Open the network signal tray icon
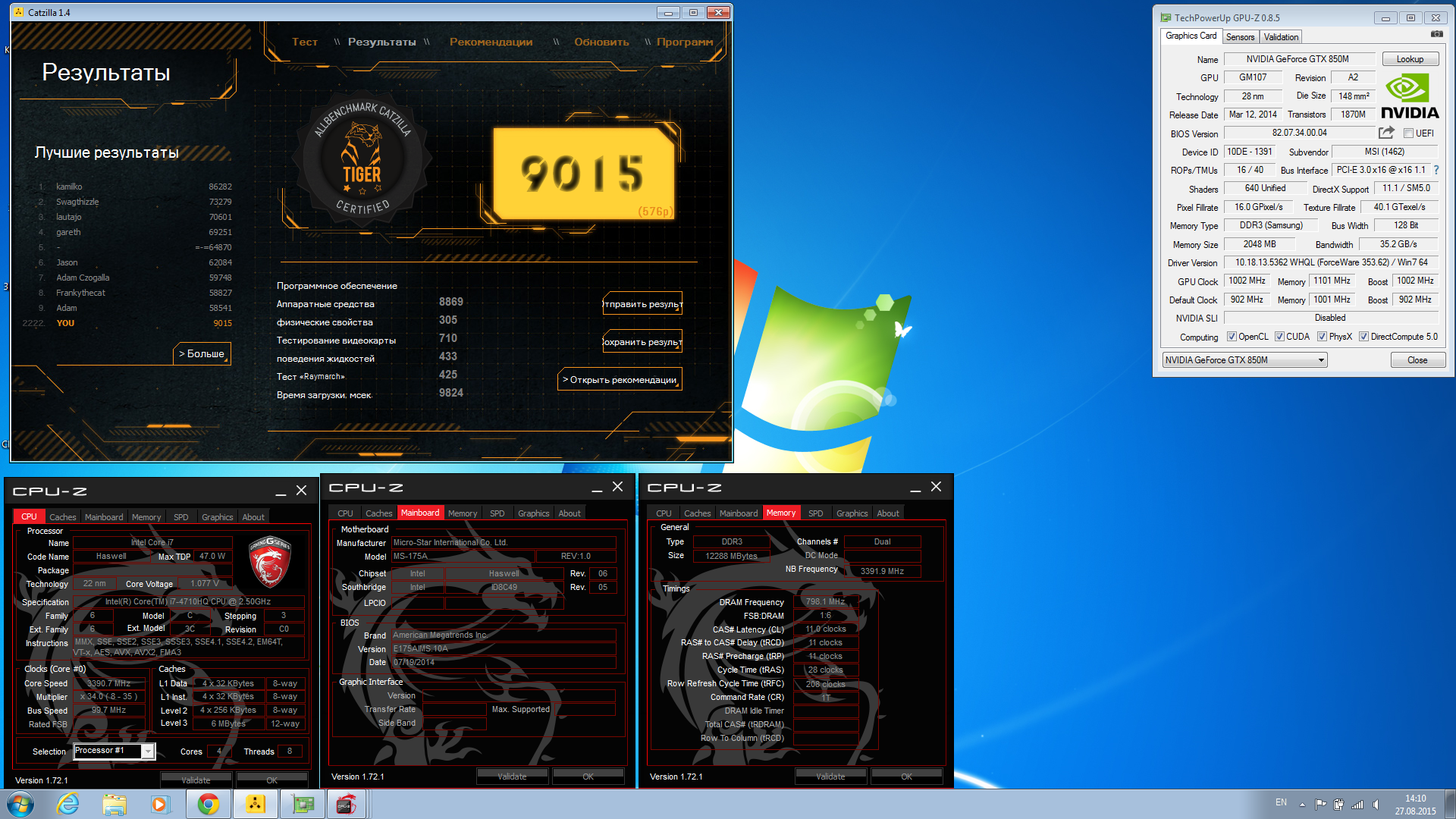 click(1357, 804)
